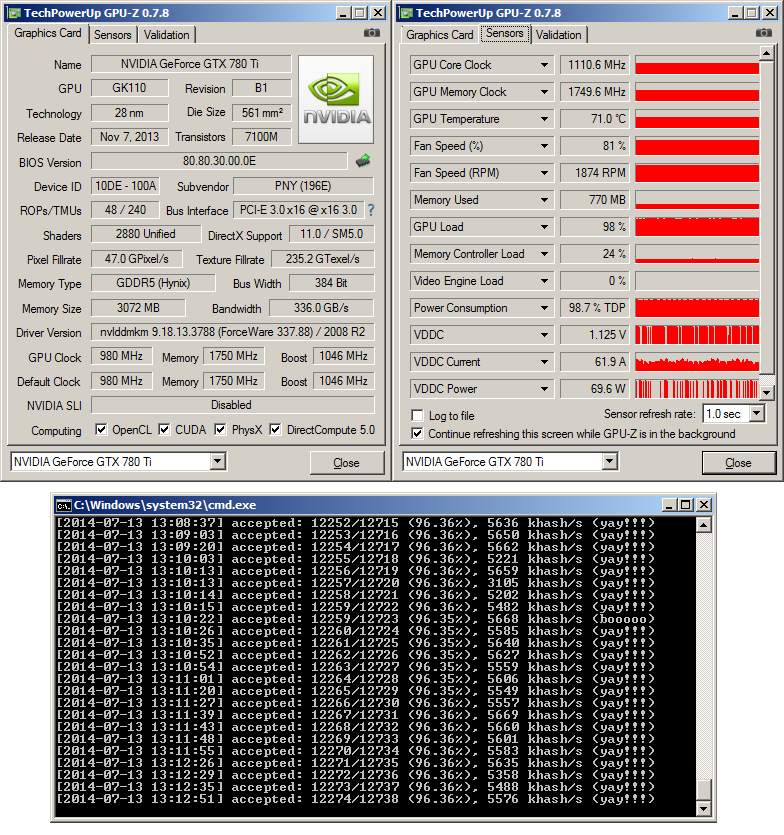Open the VDDC Power sensor dropdown
784x835 pixels.
544,389
